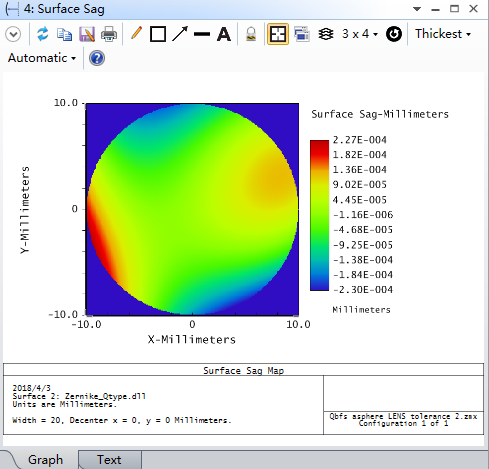
Task: Copy the graph to clipboard
Action: coord(64,34)
